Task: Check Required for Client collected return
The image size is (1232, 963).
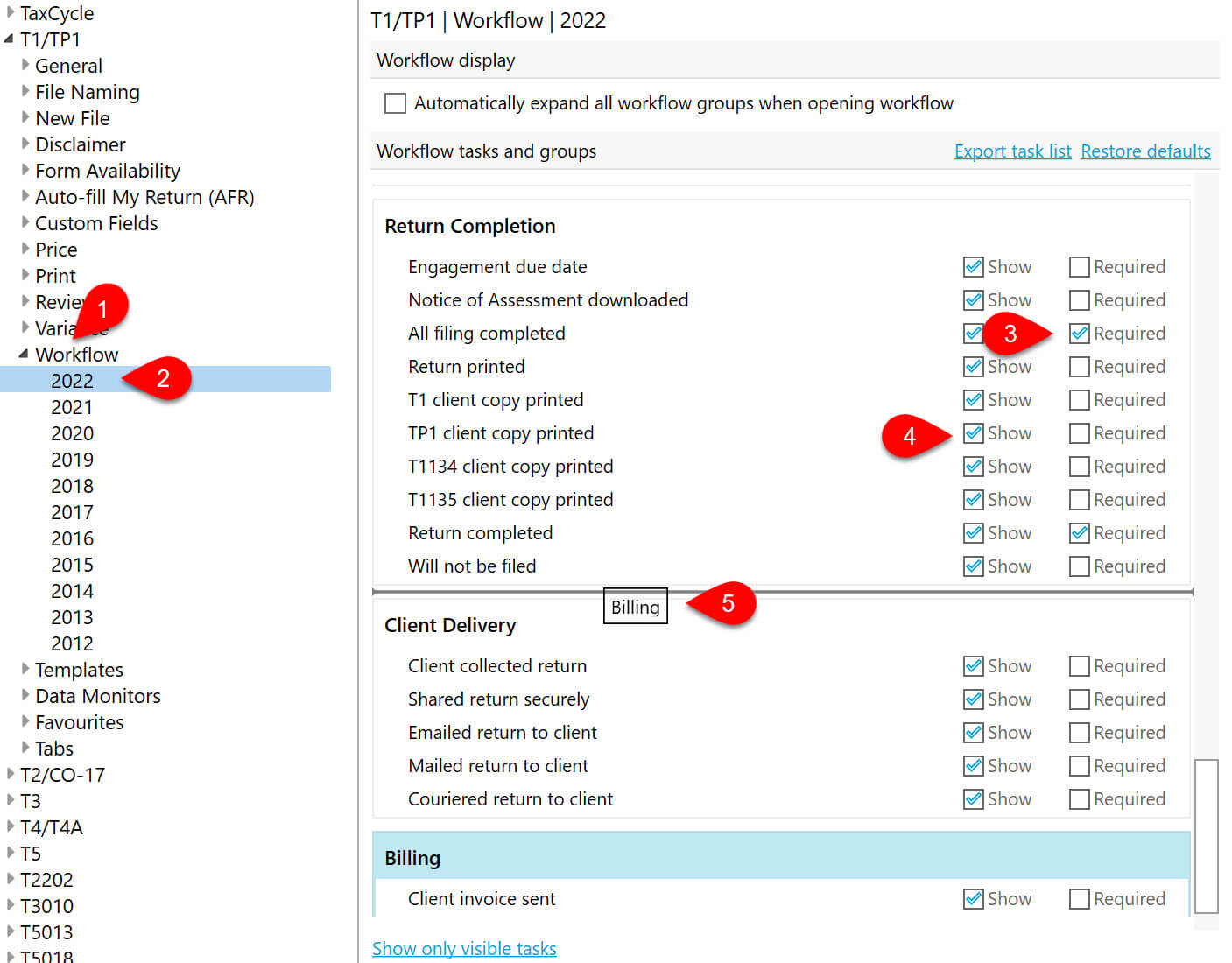Action: [1080, 666]
